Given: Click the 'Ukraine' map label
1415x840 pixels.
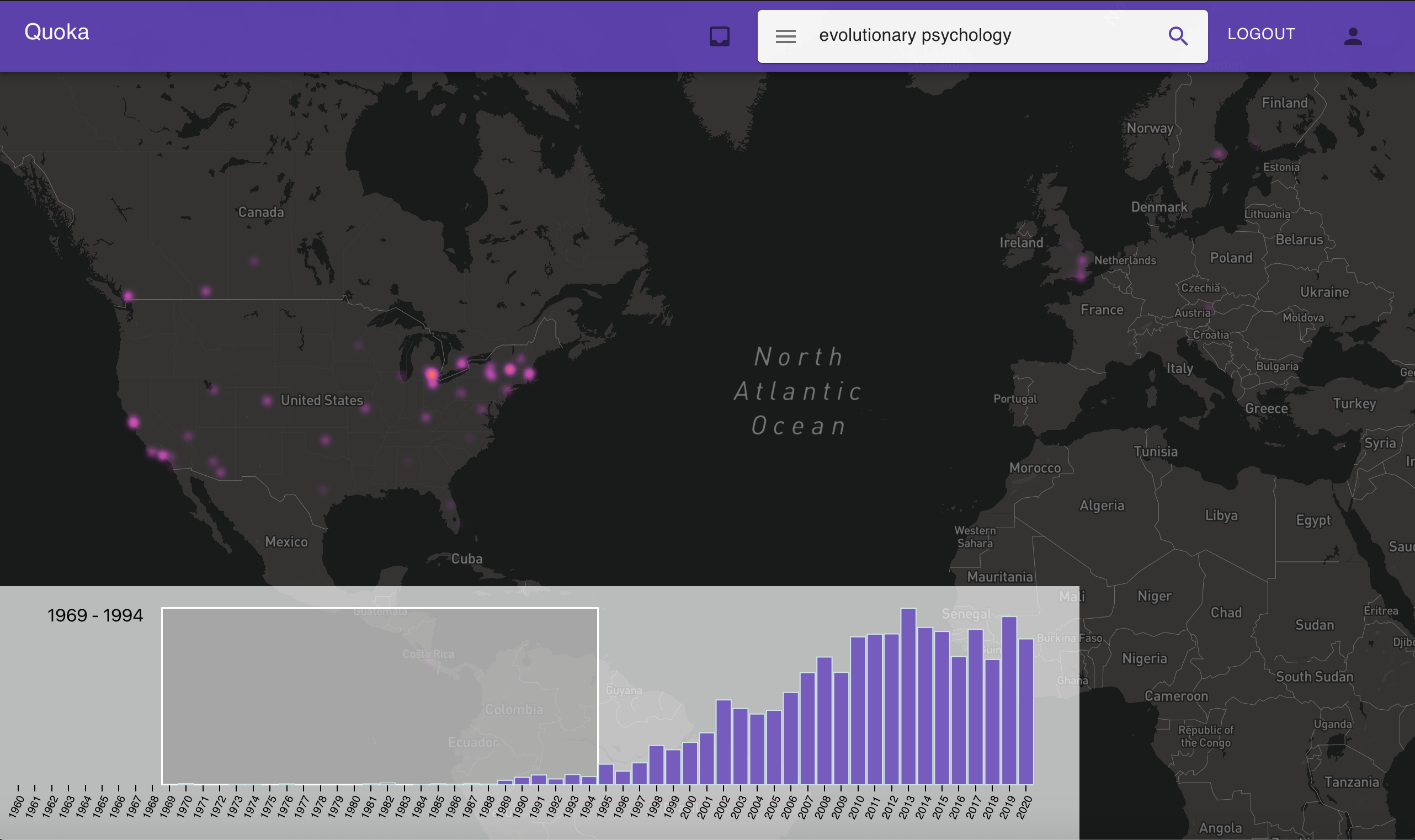Looking at the screenshot, I should point(1324,292).
